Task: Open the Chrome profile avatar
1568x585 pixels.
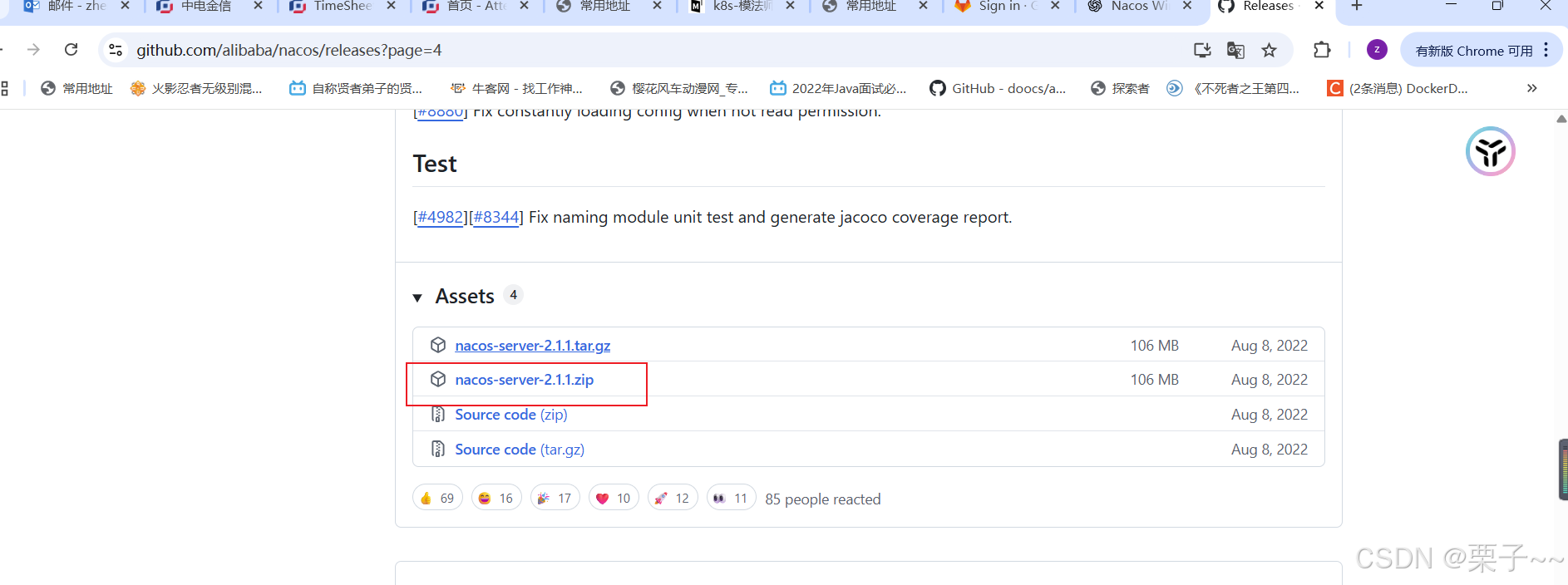Action: (x=1377, y=50)
